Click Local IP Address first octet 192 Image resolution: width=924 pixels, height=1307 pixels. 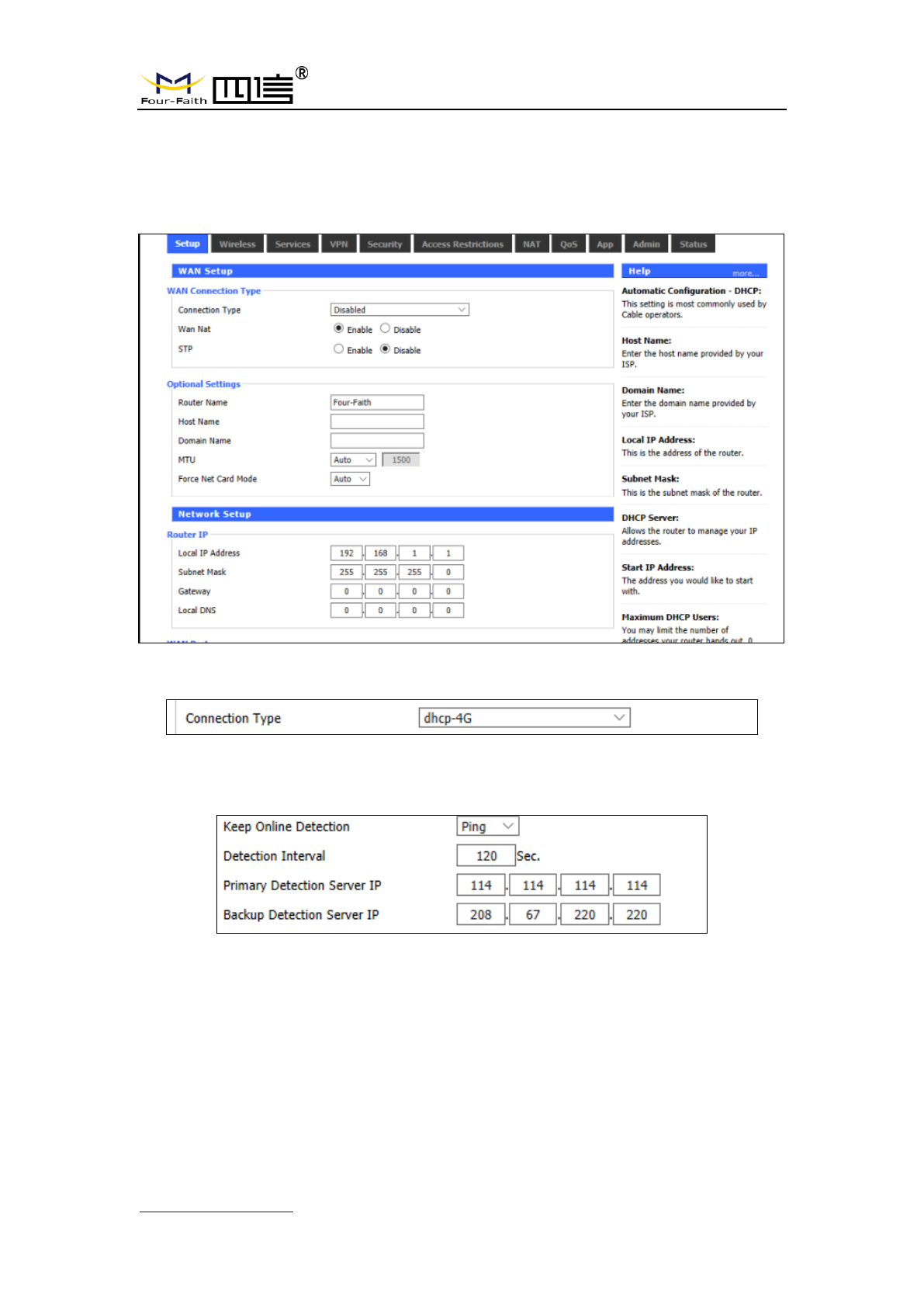pos(347,553)
